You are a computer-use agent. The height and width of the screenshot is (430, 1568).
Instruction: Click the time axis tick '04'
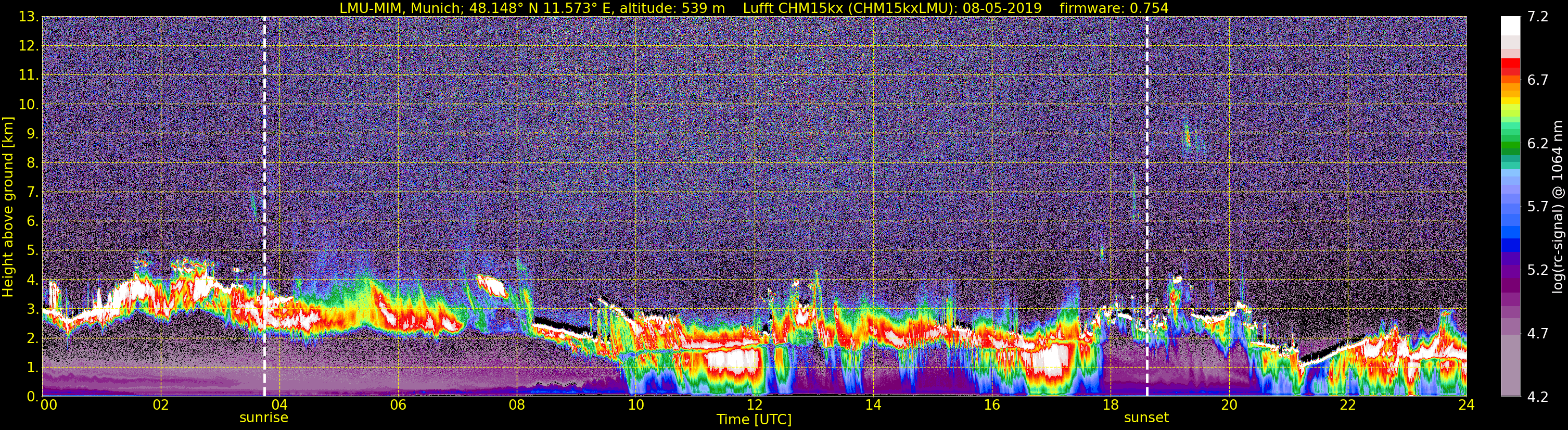point(279,406)
